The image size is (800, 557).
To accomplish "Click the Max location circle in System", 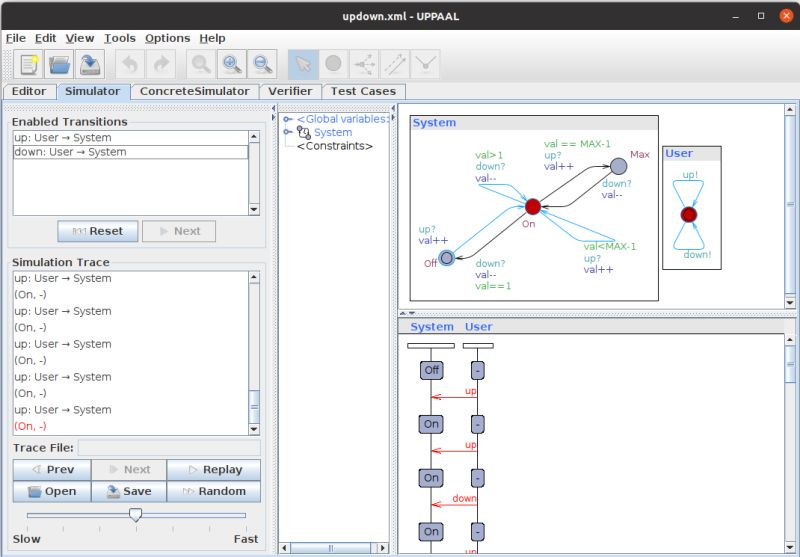I will (x=618, y=166).
